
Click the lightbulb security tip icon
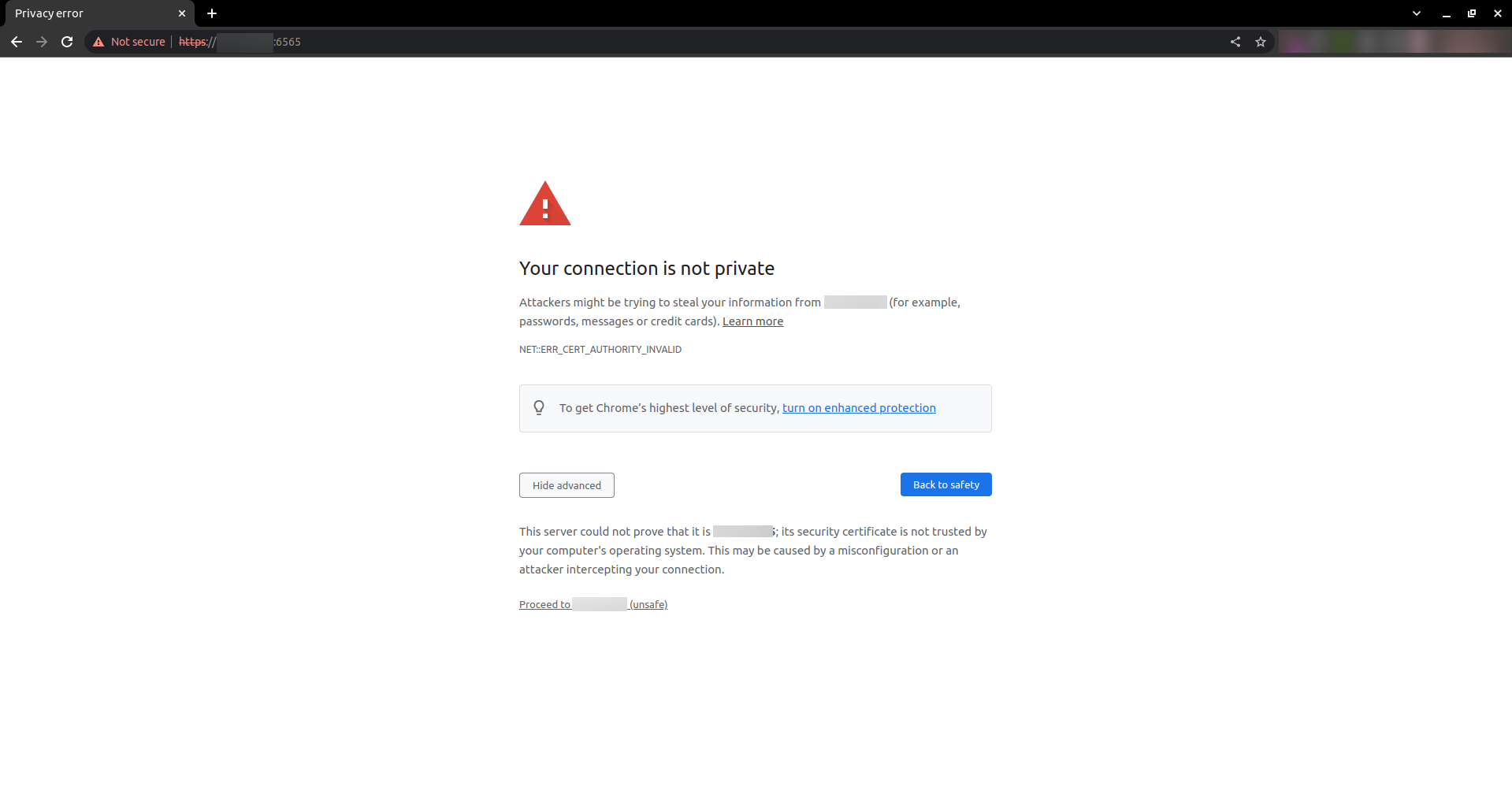click(539, 407)
